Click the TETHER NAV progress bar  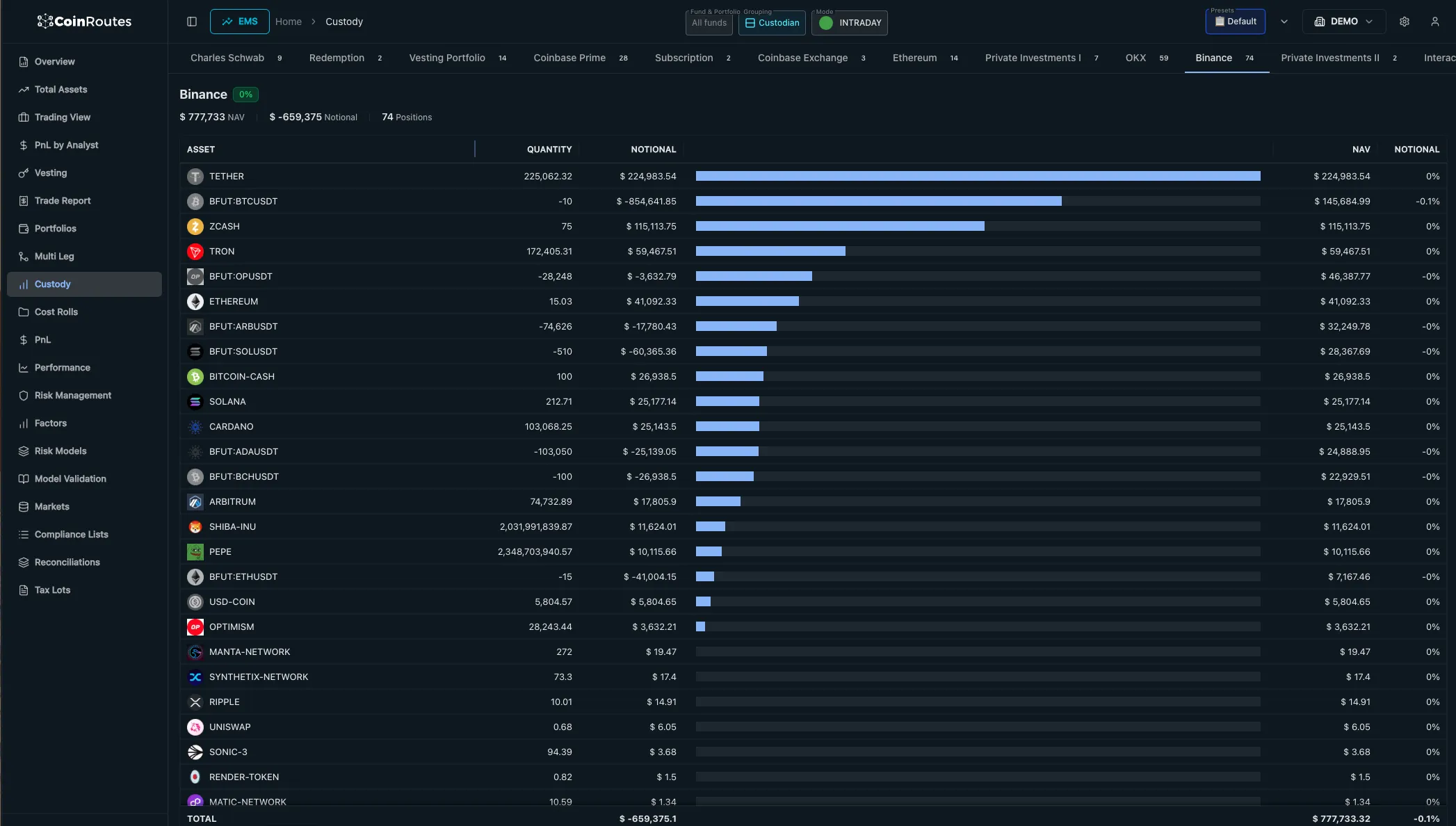tap(978, 177)
